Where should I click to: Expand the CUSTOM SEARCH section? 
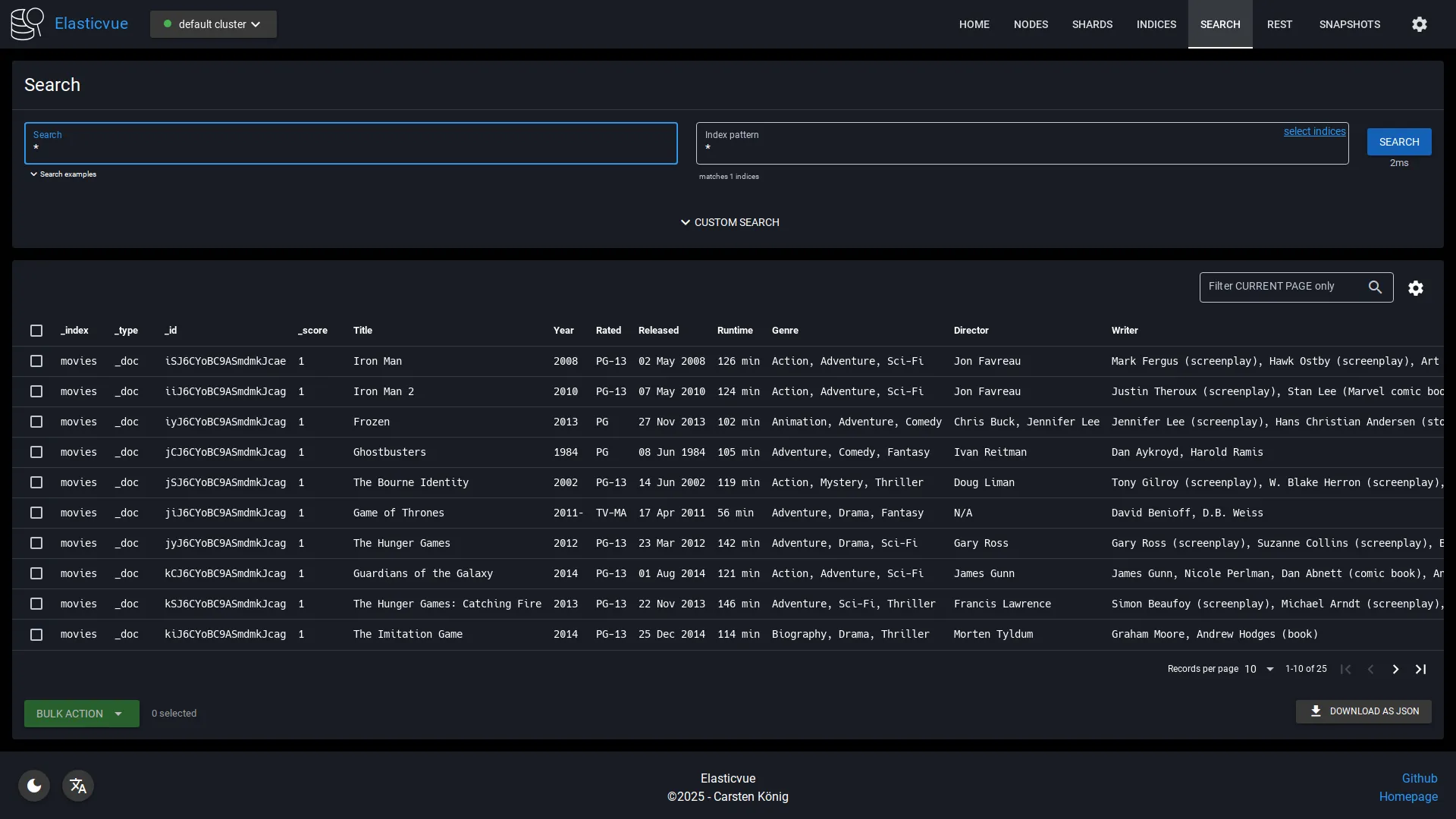[729, 222]
